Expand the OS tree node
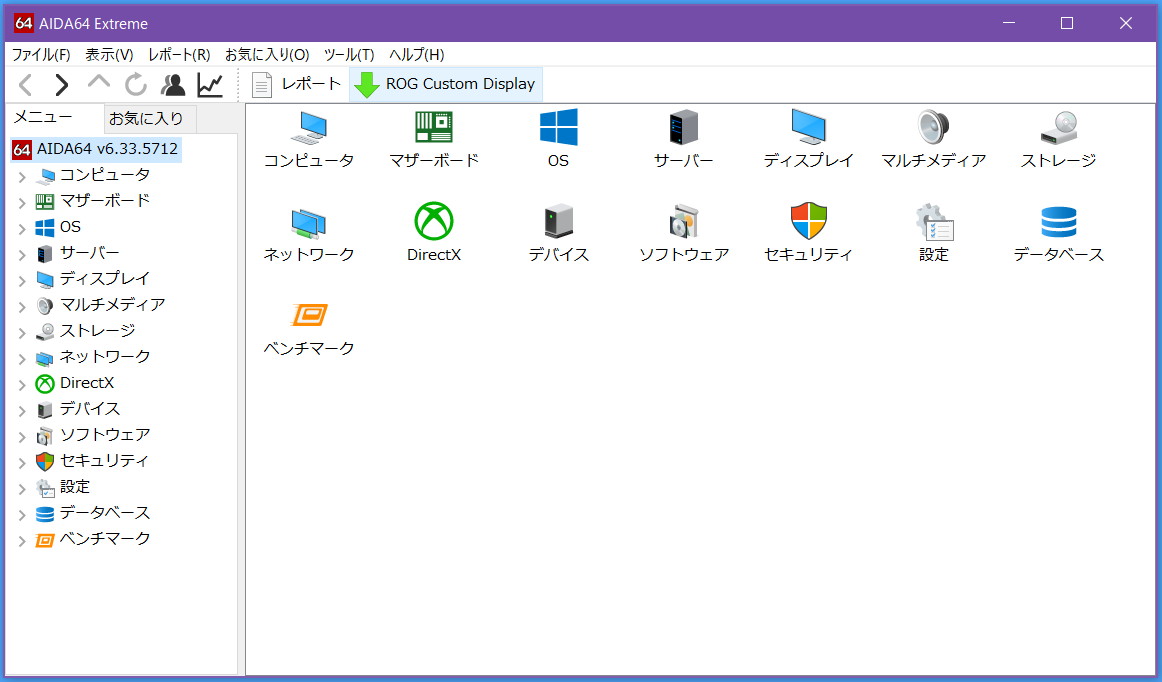 click(x=22, y=228)
